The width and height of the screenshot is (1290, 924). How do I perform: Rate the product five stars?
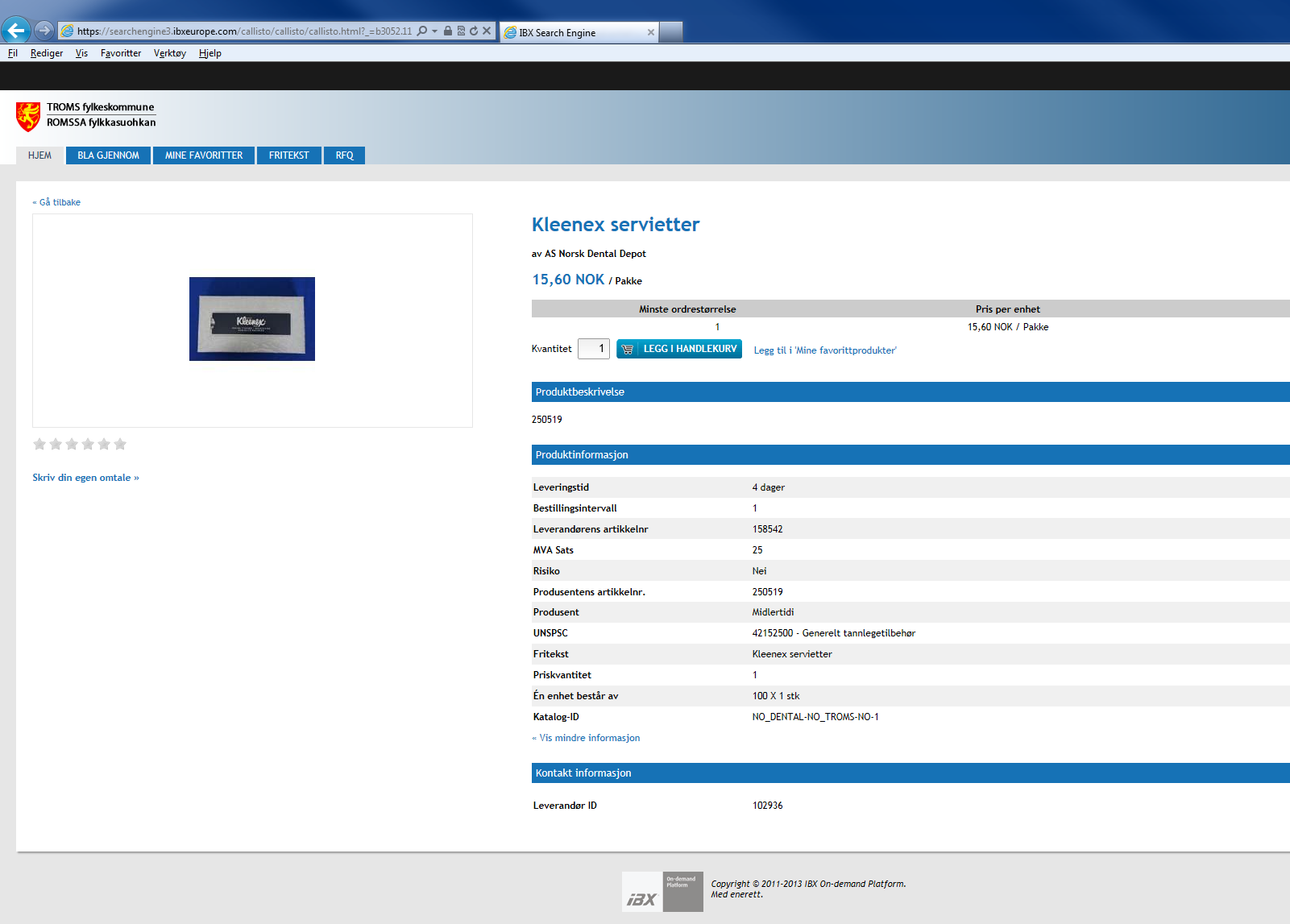pyautogui.click(x=104, y=444)
